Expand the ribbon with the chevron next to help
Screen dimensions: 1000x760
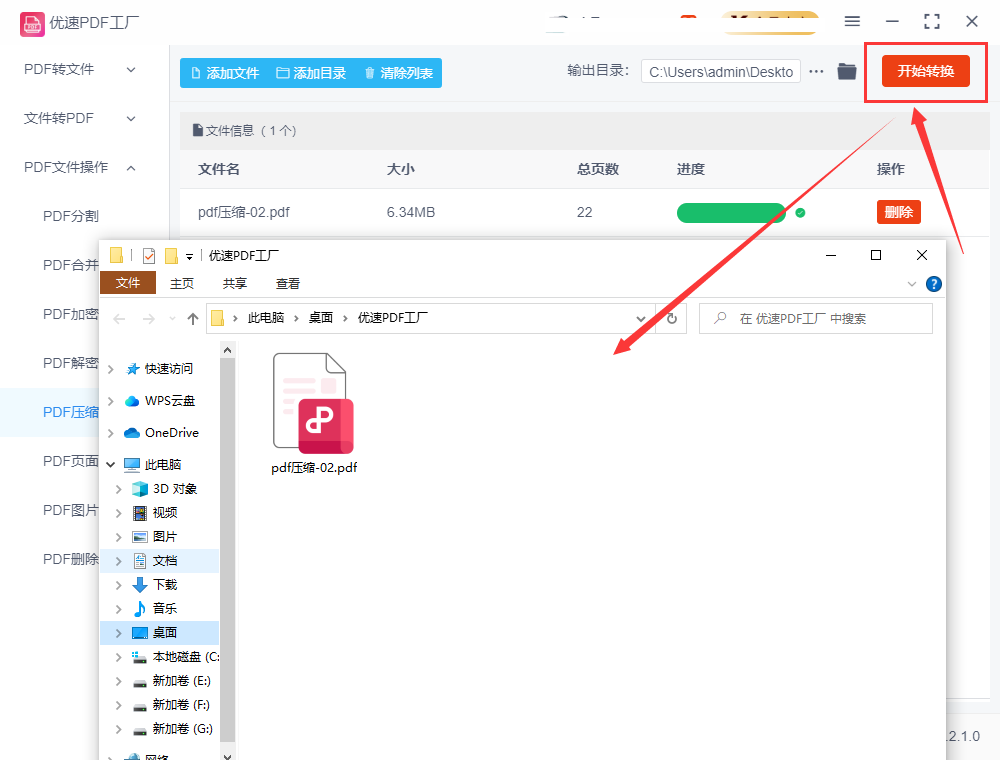click(x=911, y=284)
